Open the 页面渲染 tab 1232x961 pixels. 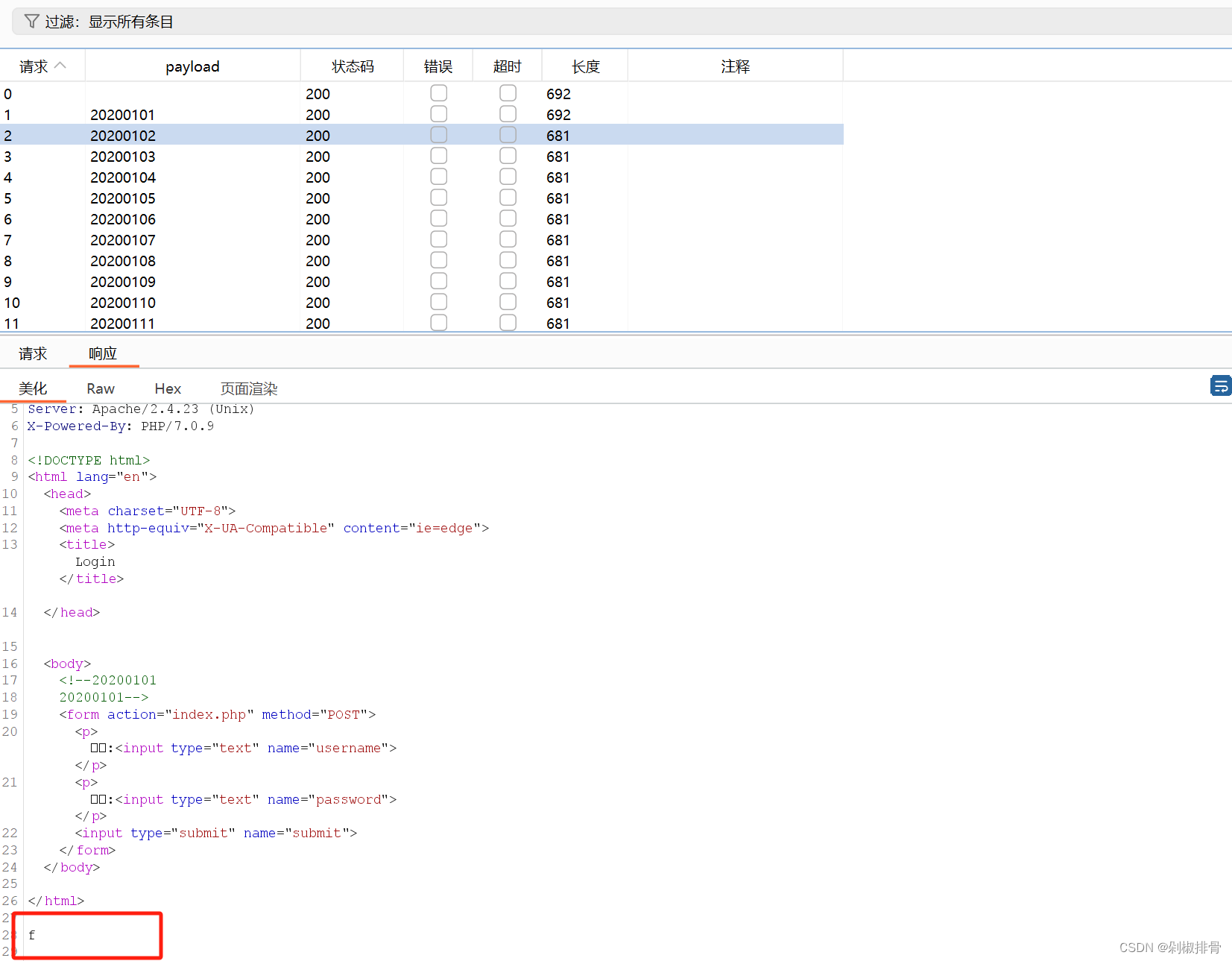point(248,388)
